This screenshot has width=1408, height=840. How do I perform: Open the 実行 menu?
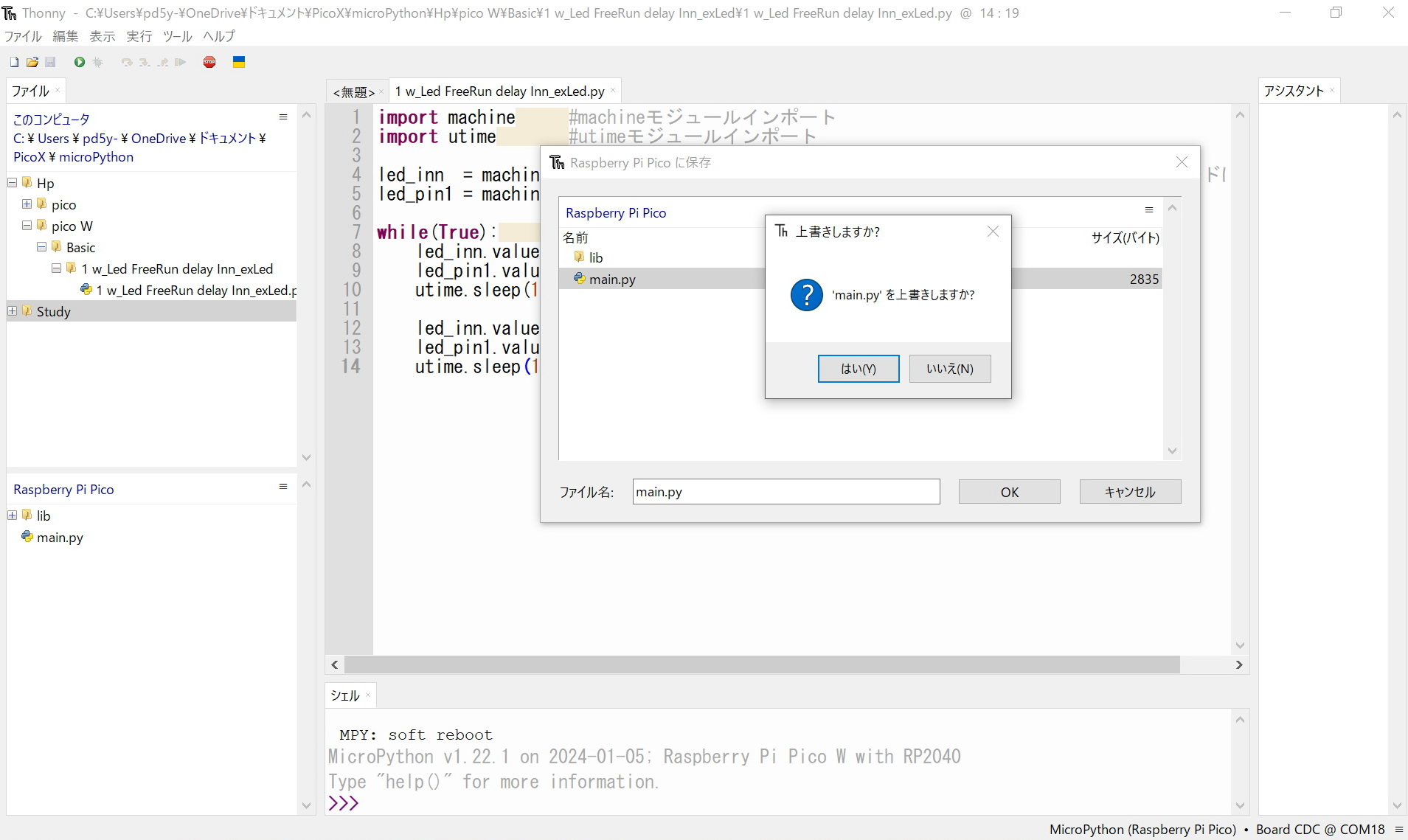pos(139,36)
